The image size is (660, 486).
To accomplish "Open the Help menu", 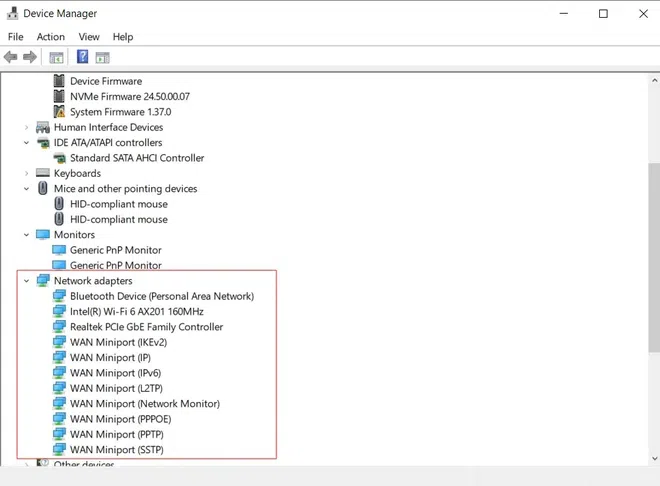I will coord(123,37).
